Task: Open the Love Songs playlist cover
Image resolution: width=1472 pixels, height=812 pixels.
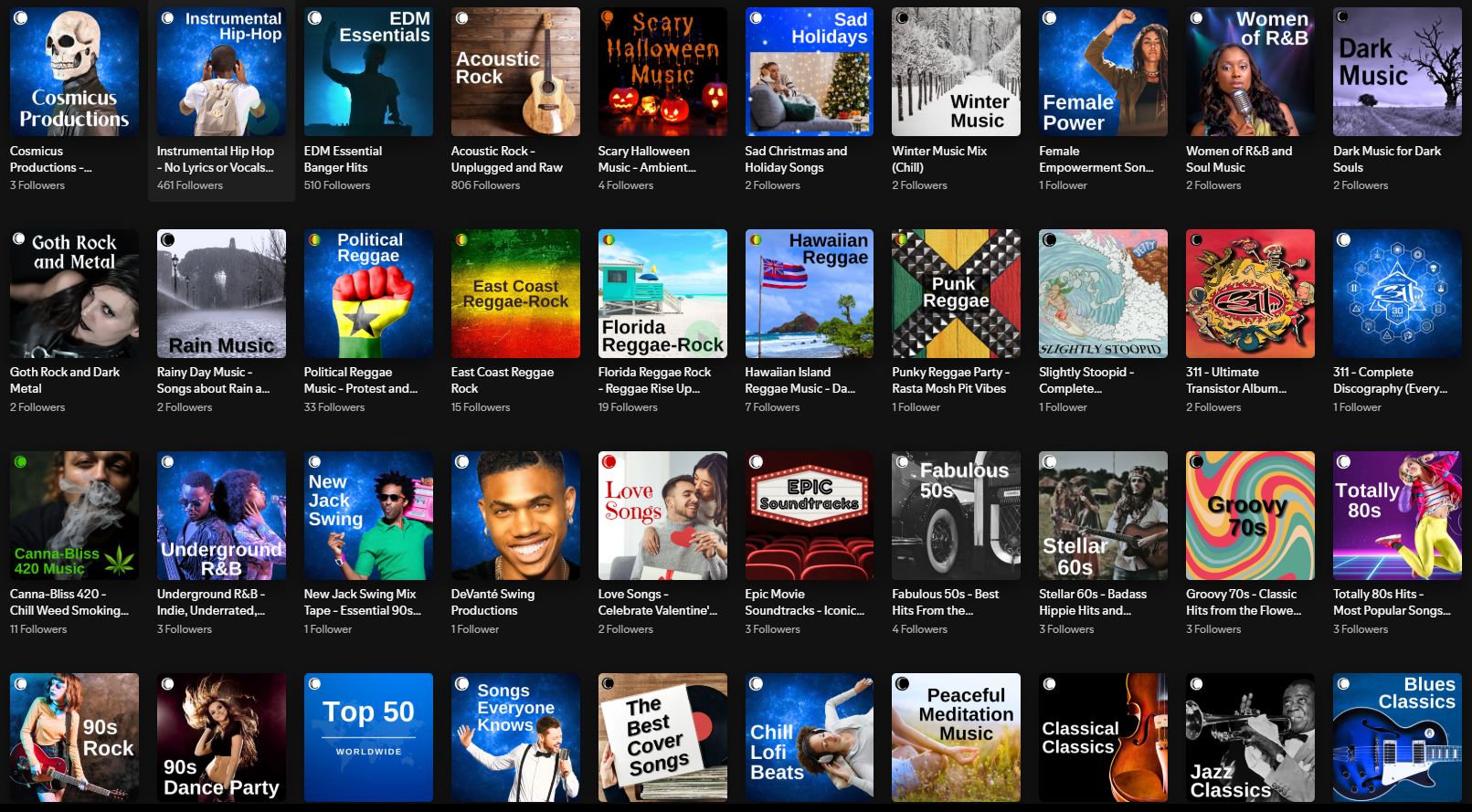Action: coord(662,515)
